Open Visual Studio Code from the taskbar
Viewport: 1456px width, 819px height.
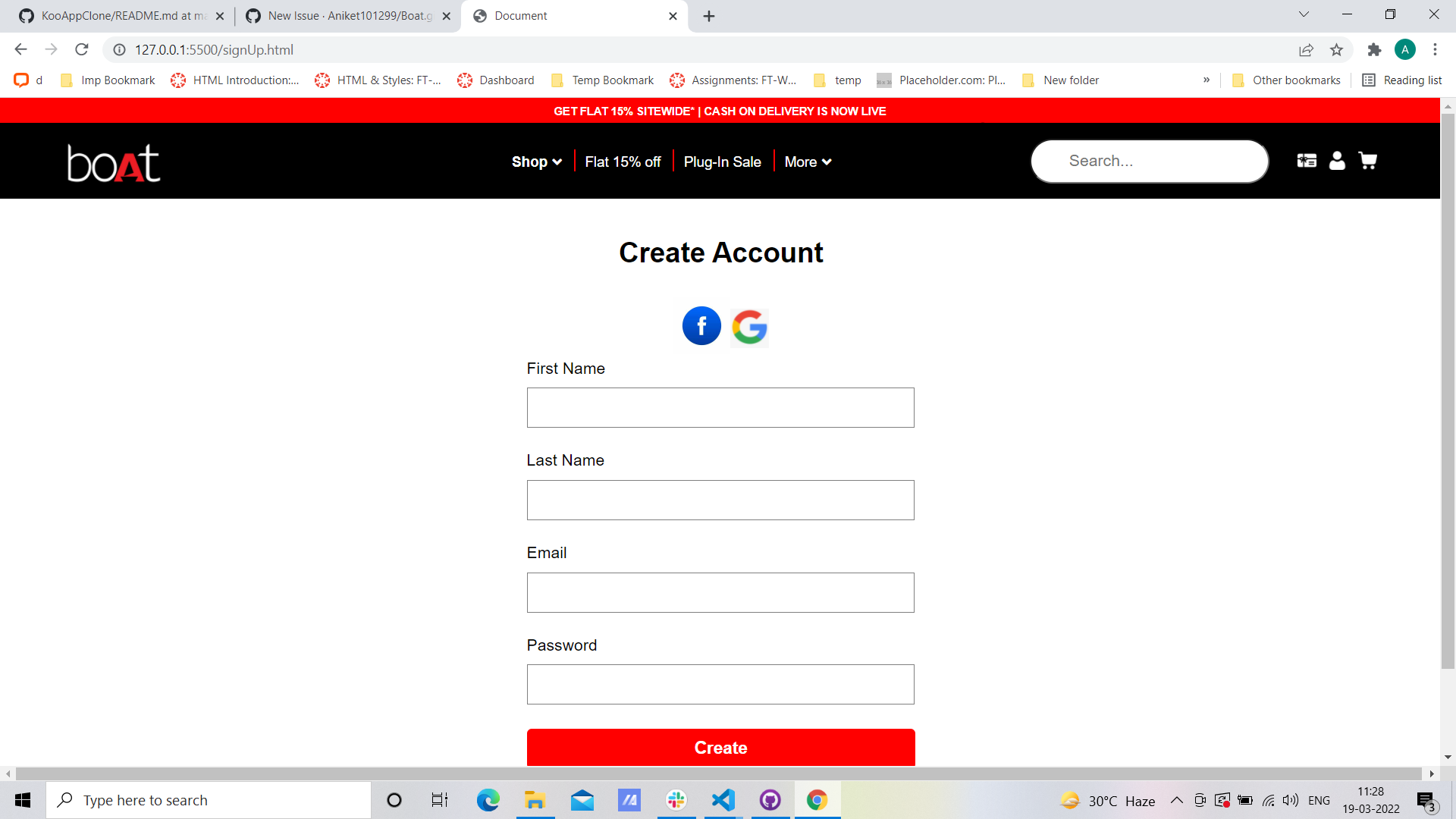click(723, 800)
